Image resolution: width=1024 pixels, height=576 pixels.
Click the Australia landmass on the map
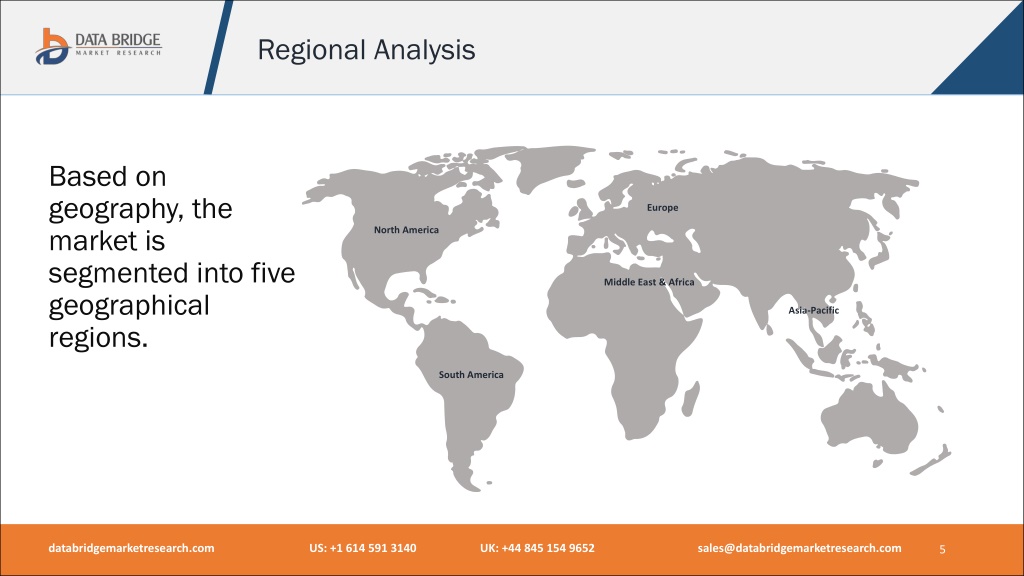tap(869, 418)
